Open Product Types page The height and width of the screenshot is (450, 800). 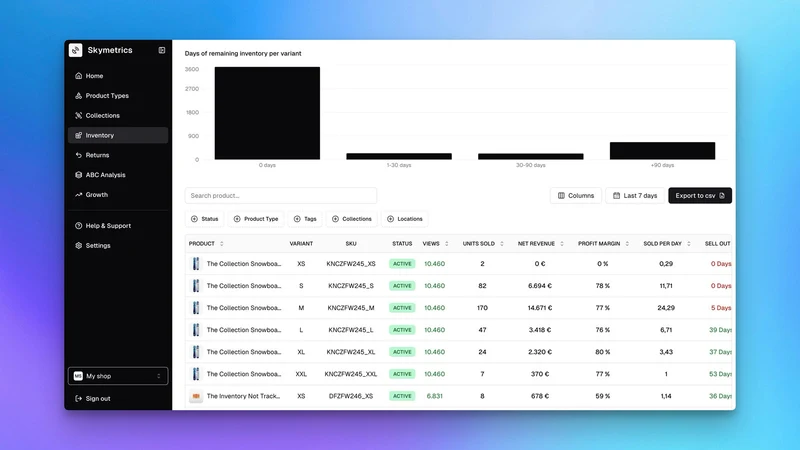tap(118, 95)
